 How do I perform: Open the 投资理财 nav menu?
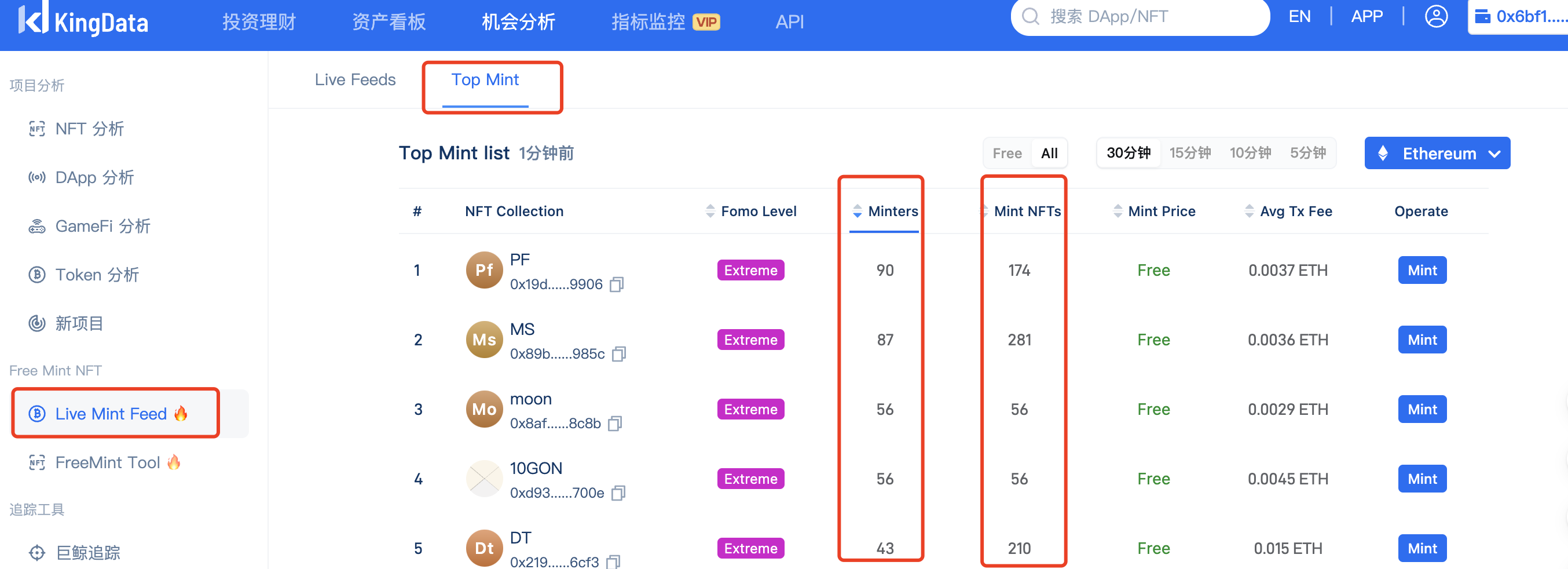pos(259,22)
